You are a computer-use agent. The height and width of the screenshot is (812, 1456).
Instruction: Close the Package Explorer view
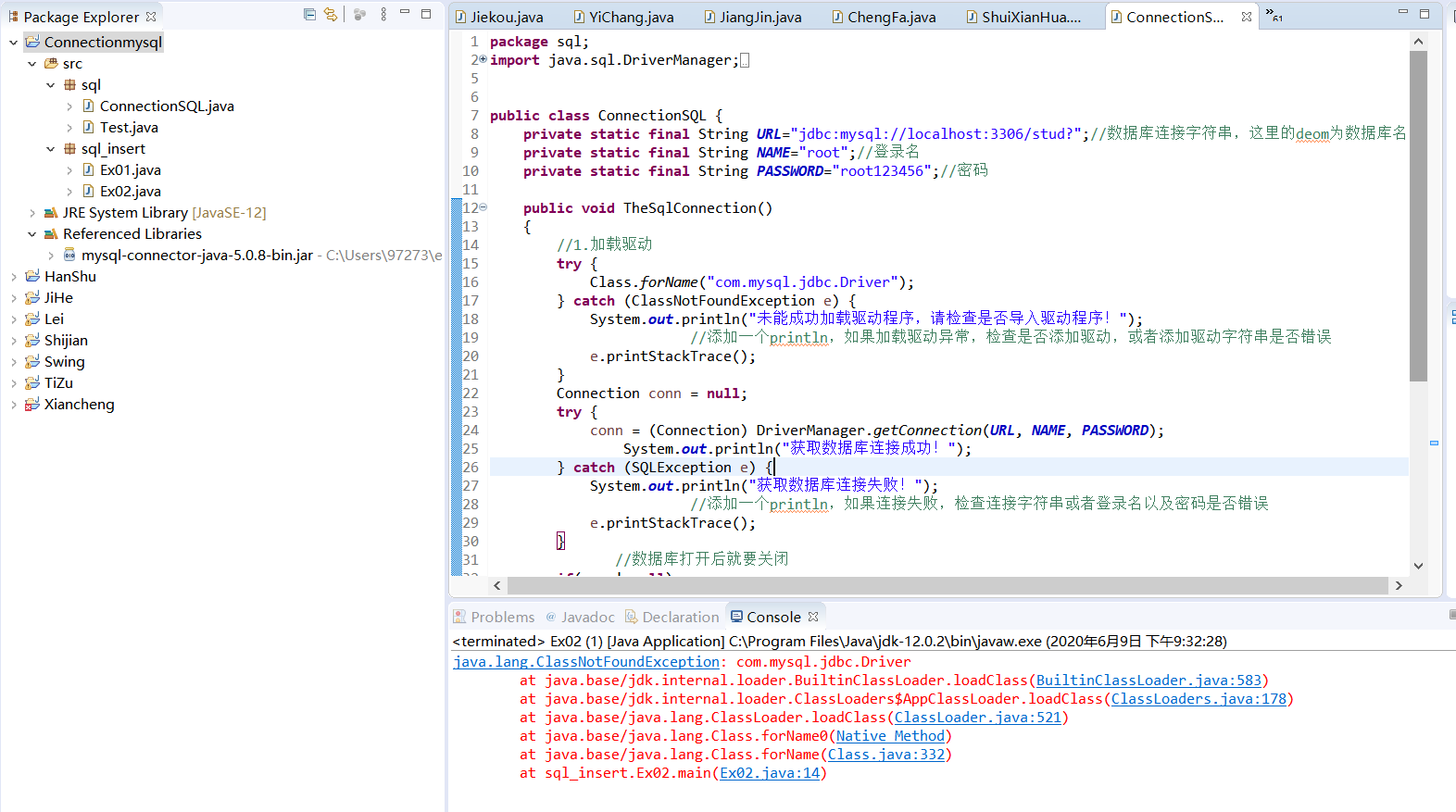[151, 17]
